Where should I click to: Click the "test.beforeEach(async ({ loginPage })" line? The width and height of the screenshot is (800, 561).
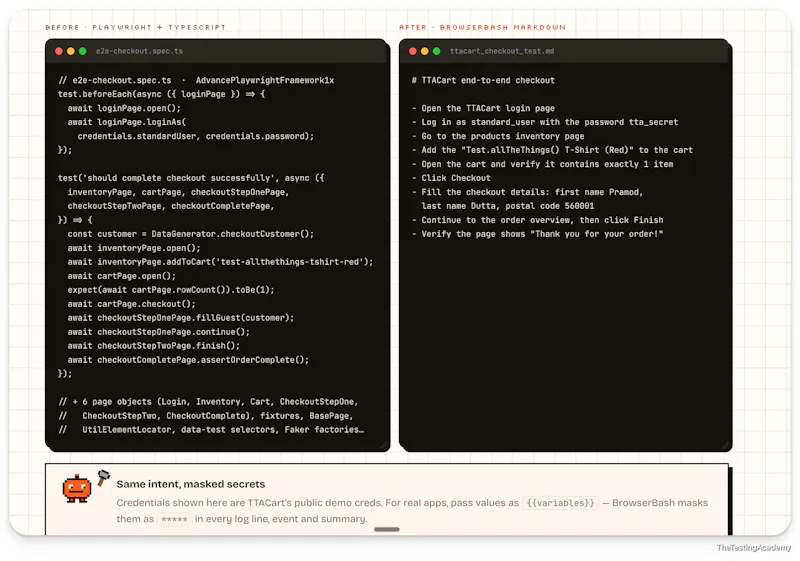pos(162,94)
